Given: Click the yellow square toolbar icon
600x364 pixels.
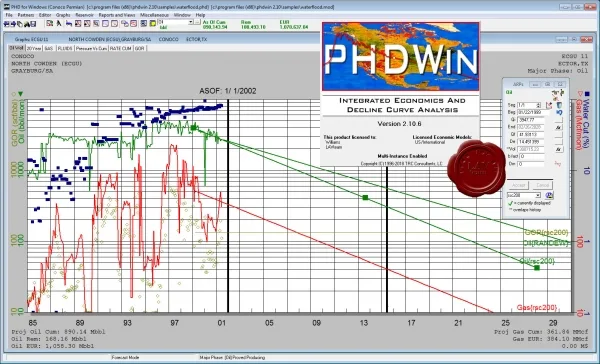Looking at the screenshot, I should click(x=153, y=24).
